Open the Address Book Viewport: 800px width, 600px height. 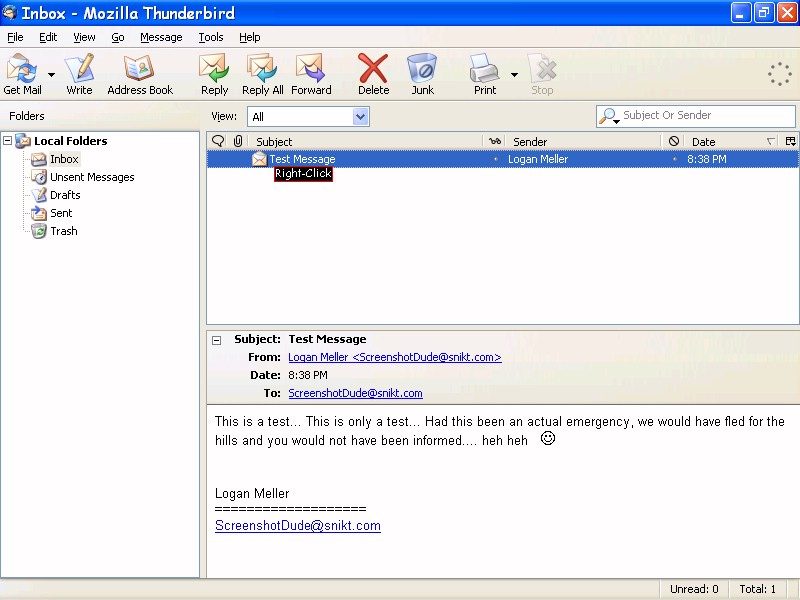pyautogui.click(x=140, y=74)
